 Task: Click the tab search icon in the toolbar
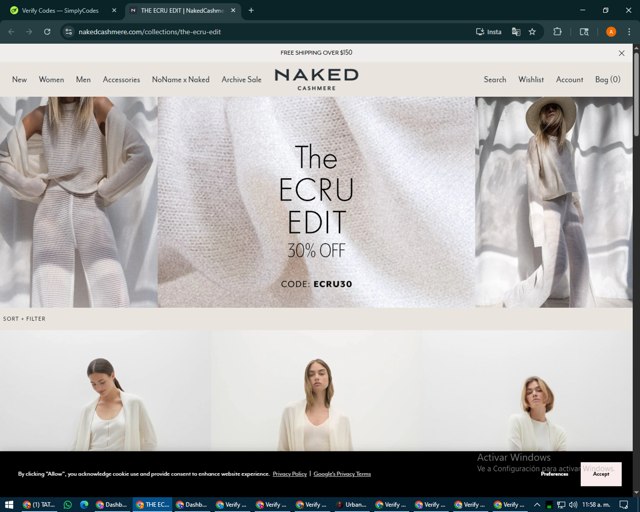pos(584,32)
